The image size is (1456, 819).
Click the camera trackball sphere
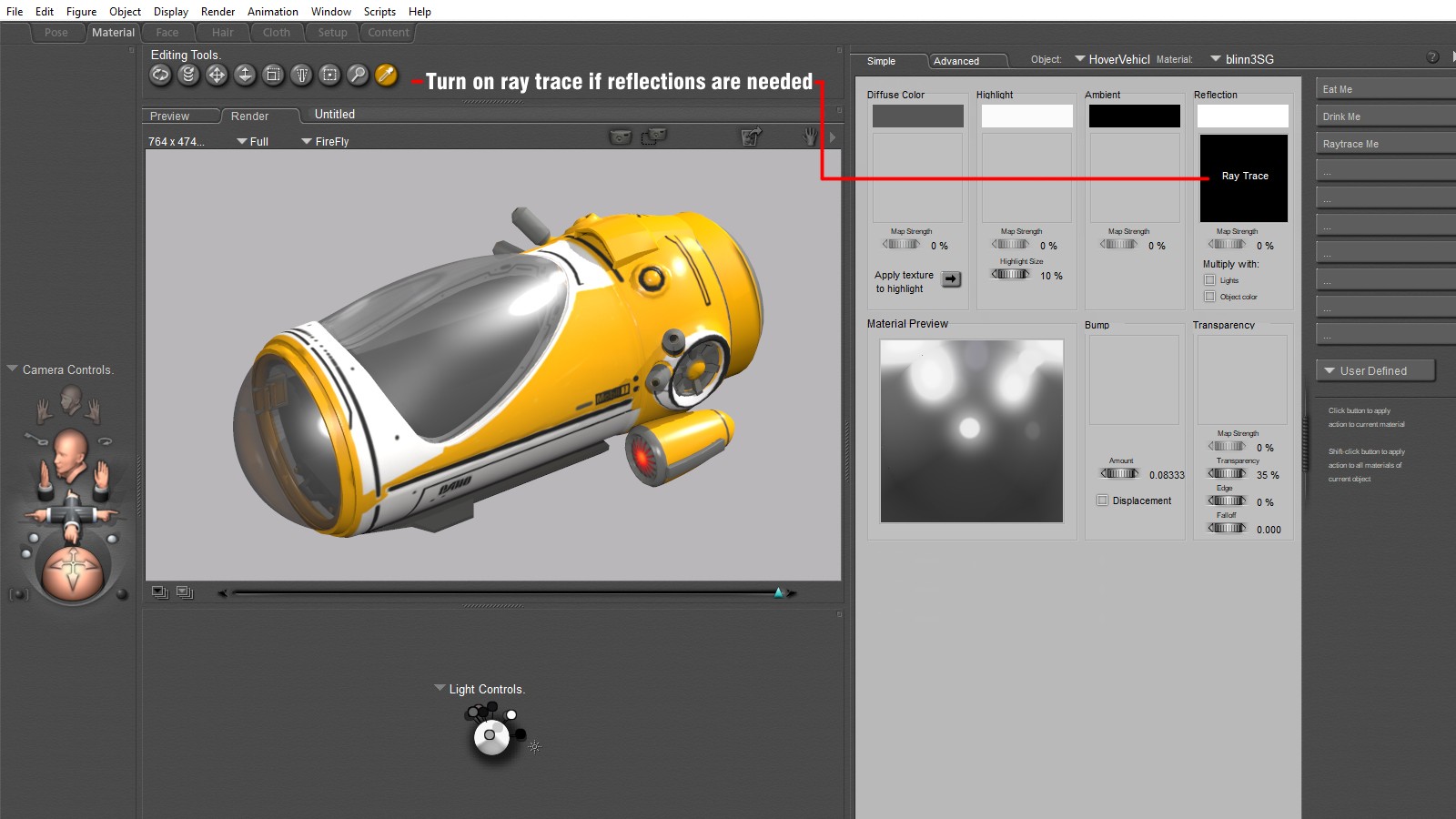(72, 573)
